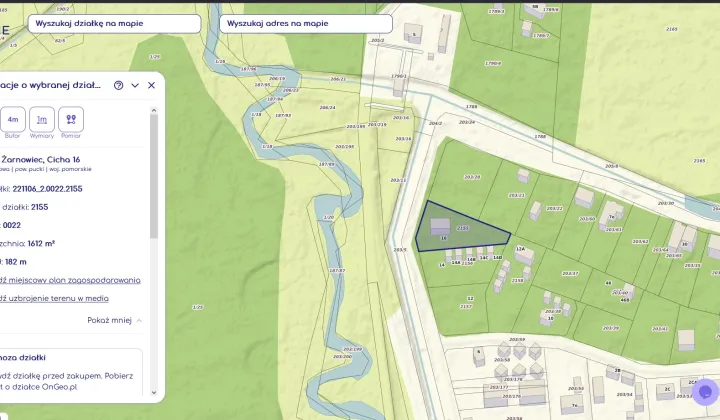Select parcel '206/24' on the map

327,107
